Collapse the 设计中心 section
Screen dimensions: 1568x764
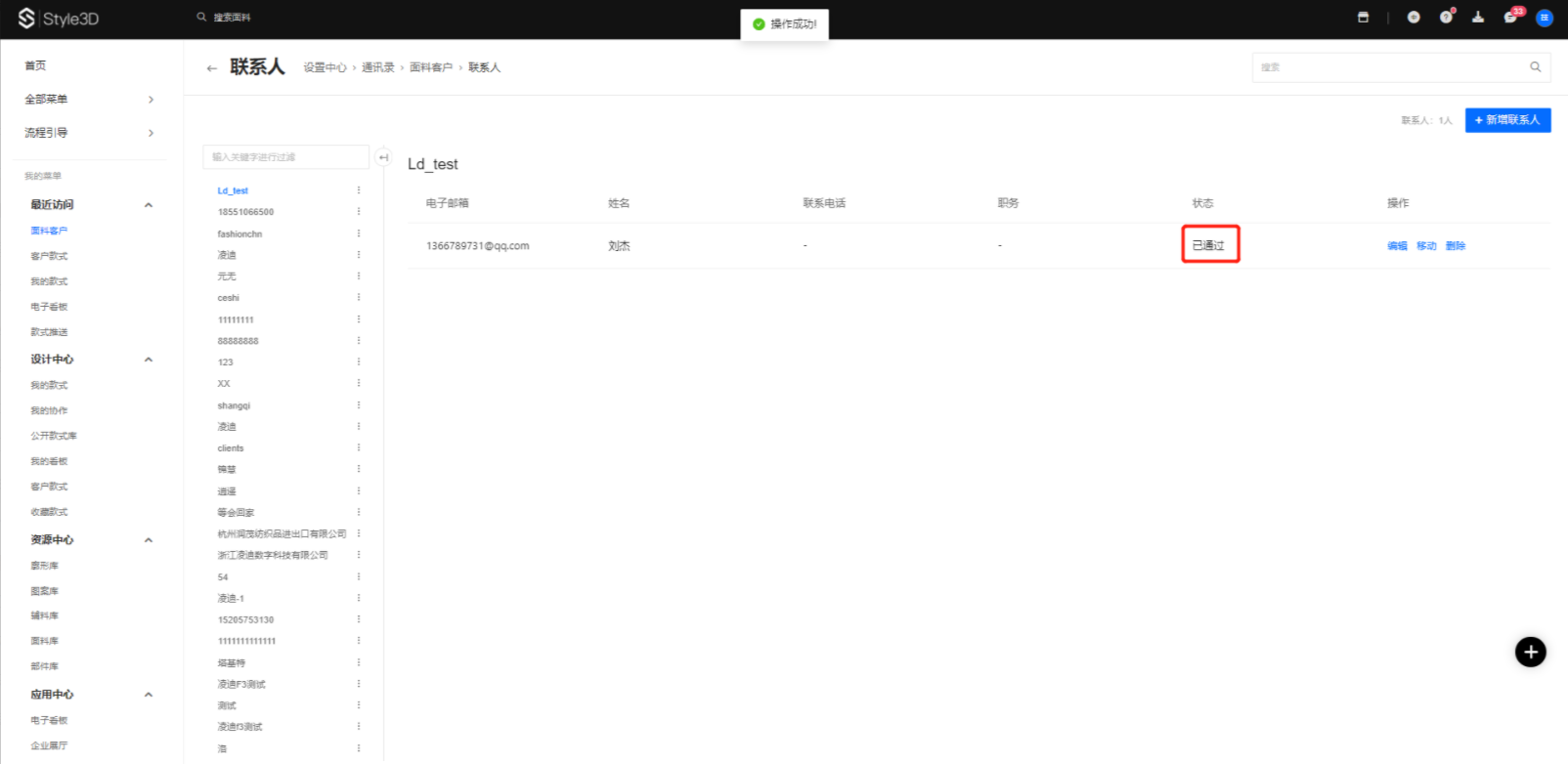[x=149, y=360]
